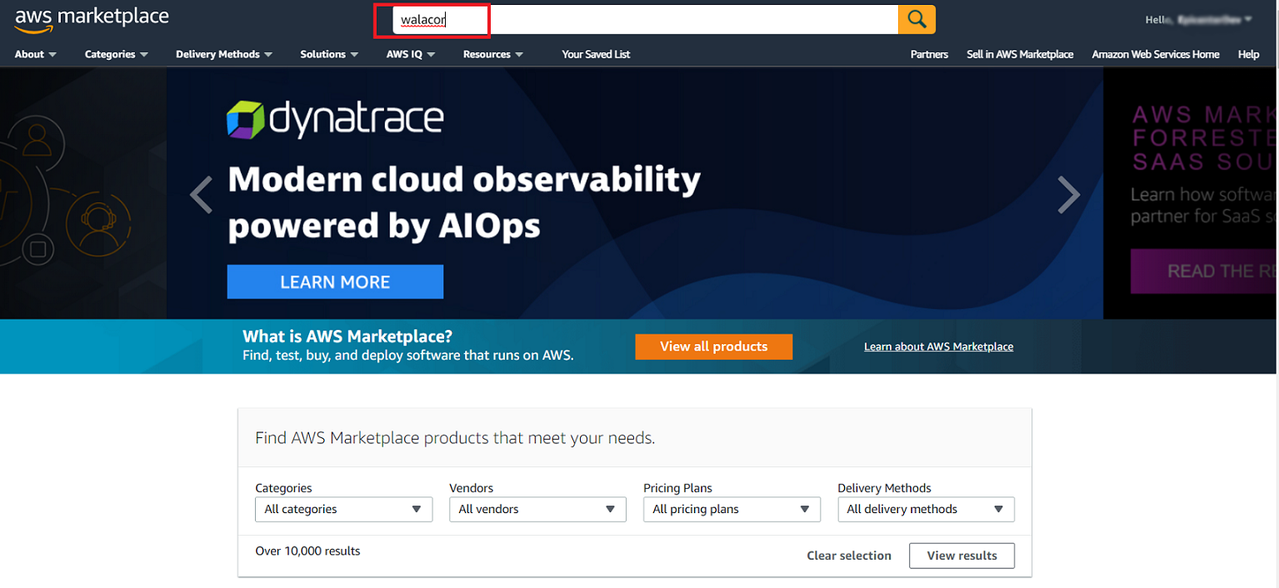Open Your Saved List
The width and height of the screenshot is (1279, 588).
[596, 54]
